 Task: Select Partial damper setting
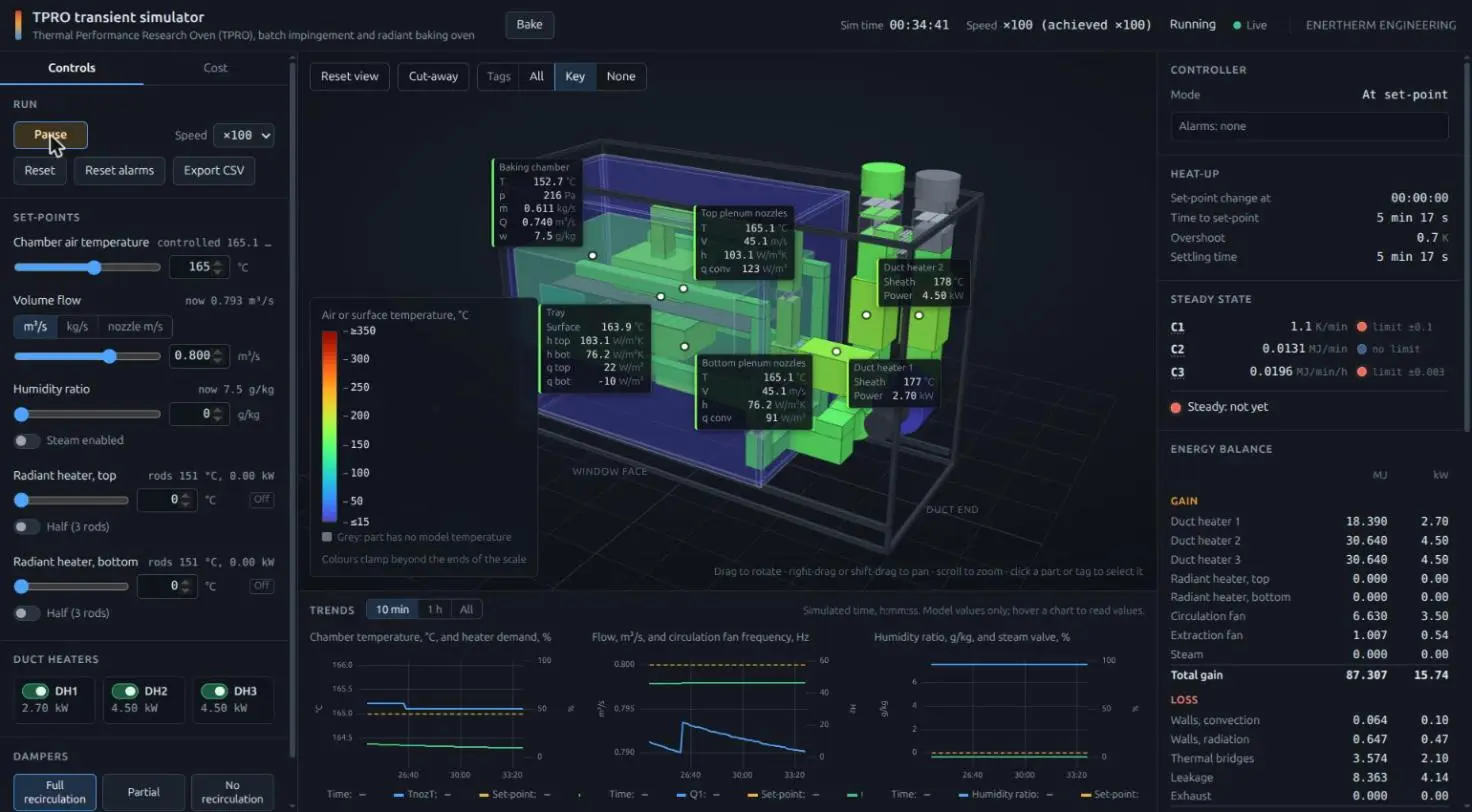point(143,792)
